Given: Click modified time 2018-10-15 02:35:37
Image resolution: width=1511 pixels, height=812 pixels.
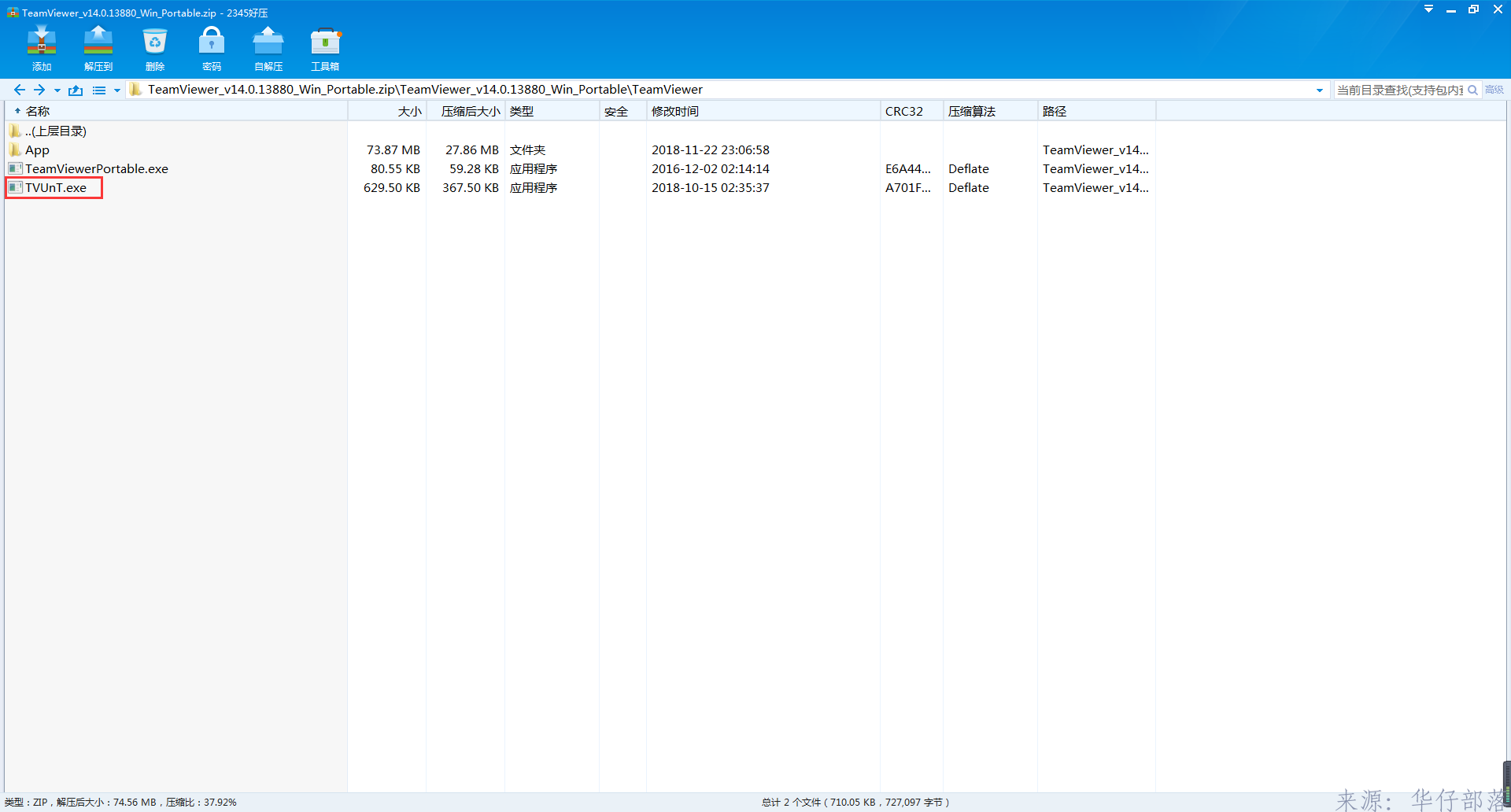Looking at the screenshot, I should coord(711,187).
